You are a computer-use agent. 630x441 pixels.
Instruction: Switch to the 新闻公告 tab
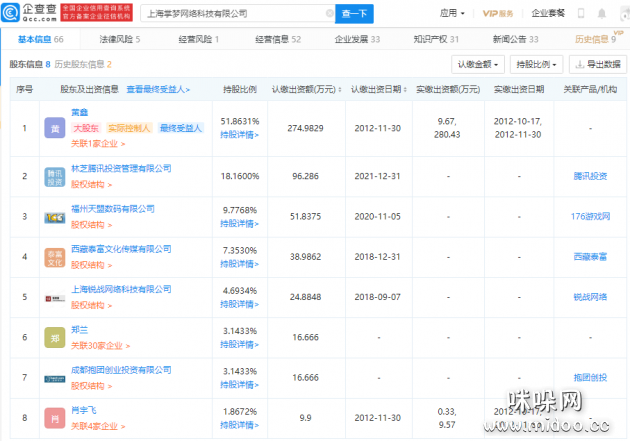click(515, 39)
